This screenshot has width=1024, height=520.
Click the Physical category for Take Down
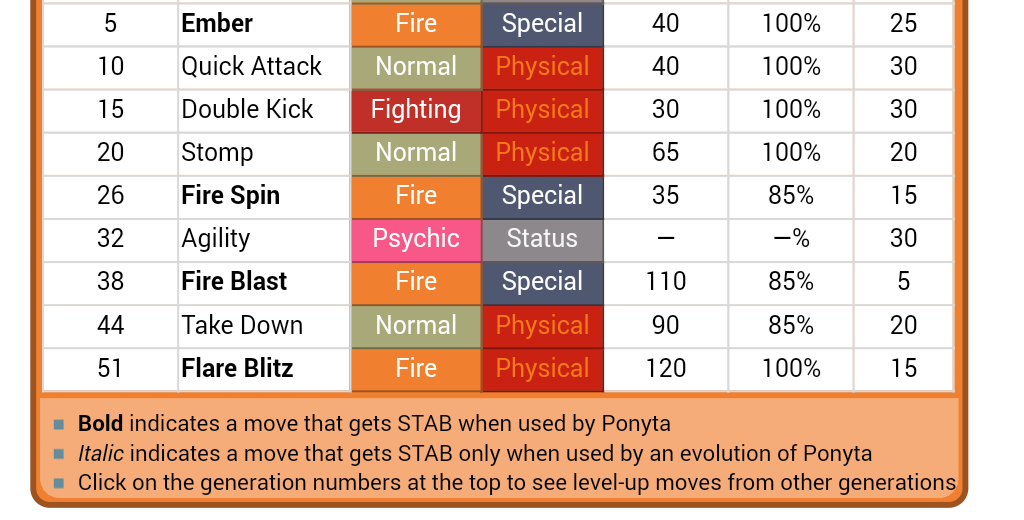[543, 325]
